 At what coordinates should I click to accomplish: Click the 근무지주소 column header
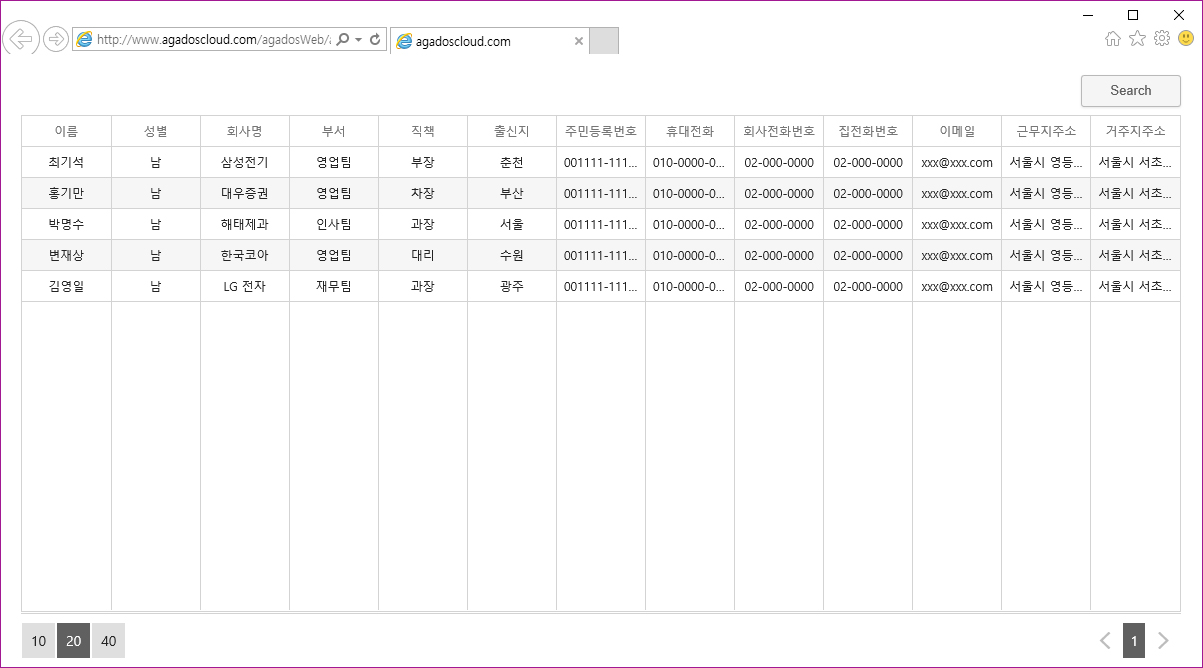pos(1045,131)
